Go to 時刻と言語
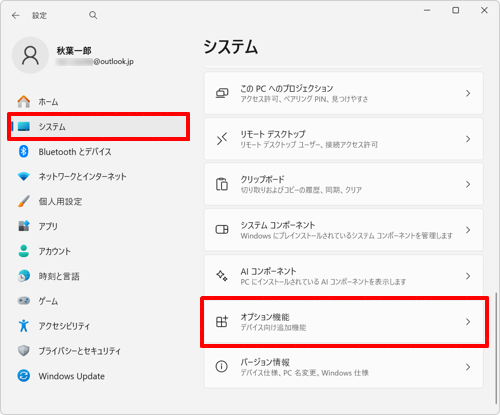The width and height of the screenshot is (500, 415). coord(99,276)
